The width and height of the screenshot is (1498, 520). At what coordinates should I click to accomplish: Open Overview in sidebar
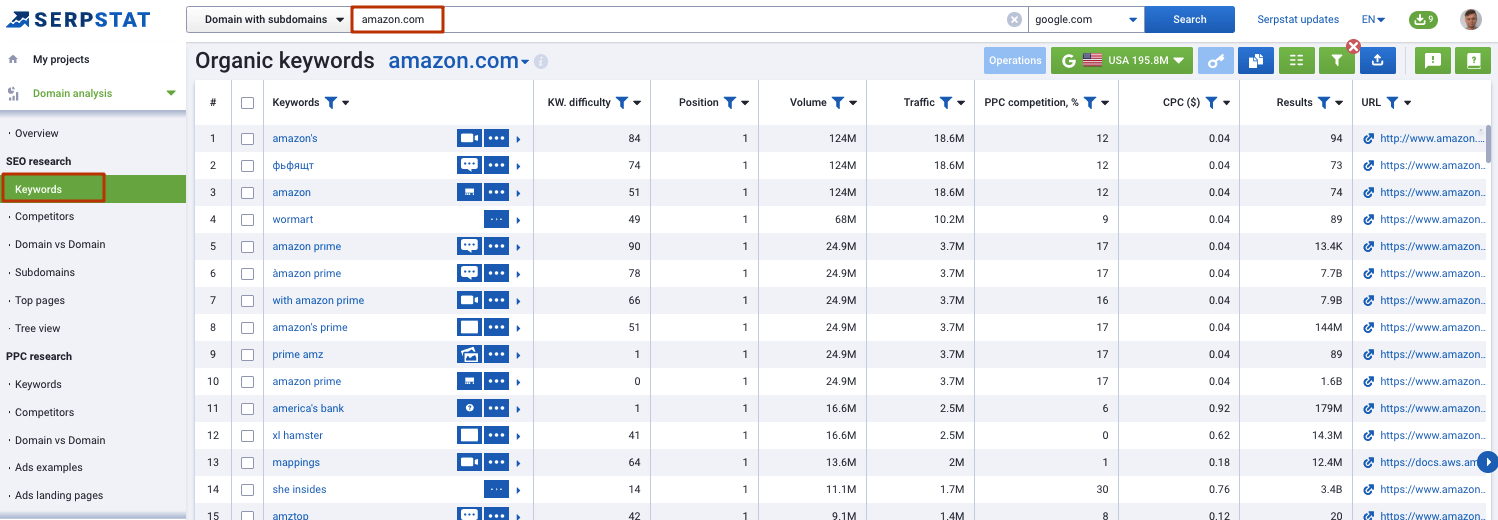(x=37, y=133)
